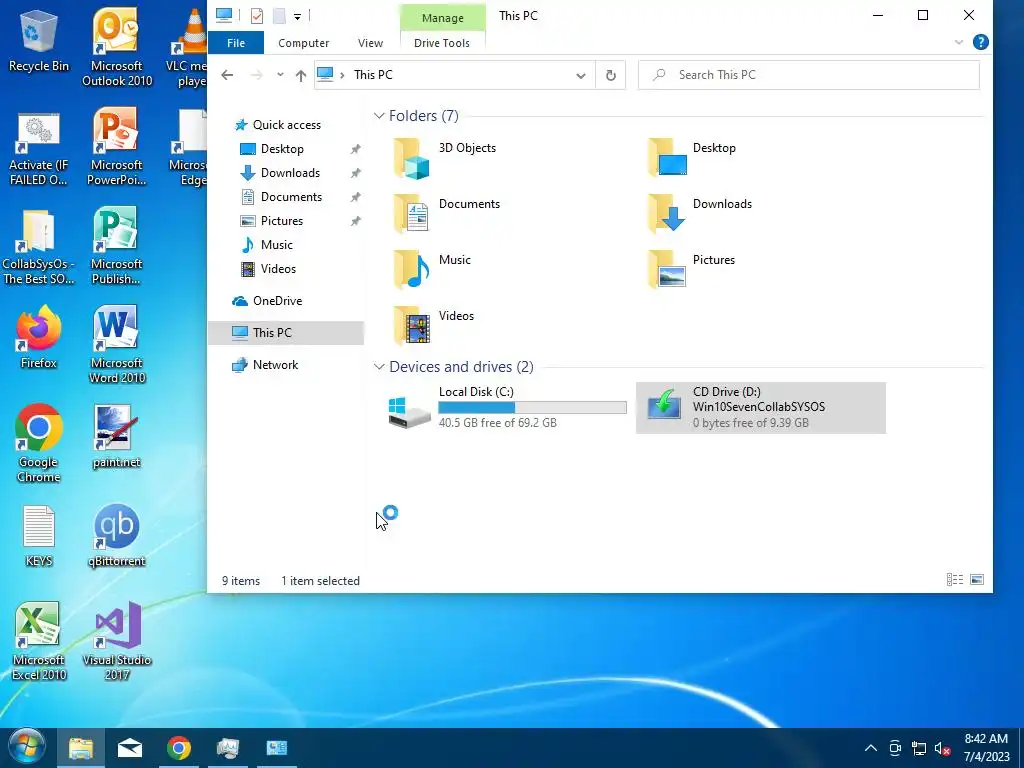Click the New folder quick access toolbar icon
1024x768 pixels.
click(x=279, y=16)
